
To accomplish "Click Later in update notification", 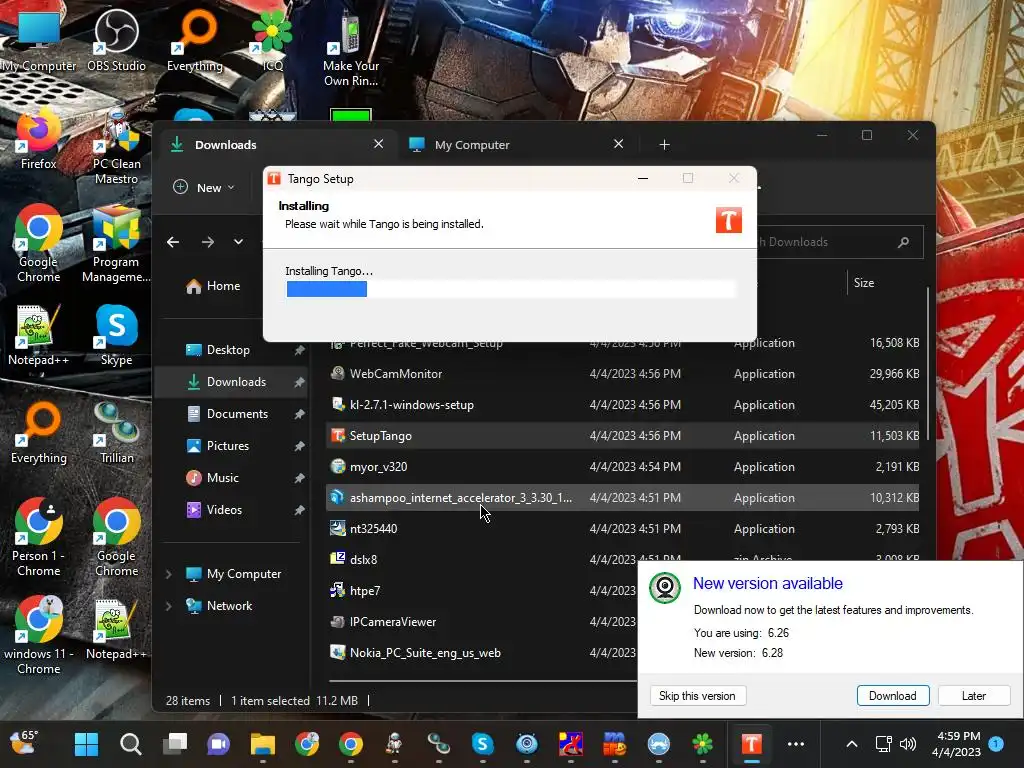I will [x=974, y=696].
